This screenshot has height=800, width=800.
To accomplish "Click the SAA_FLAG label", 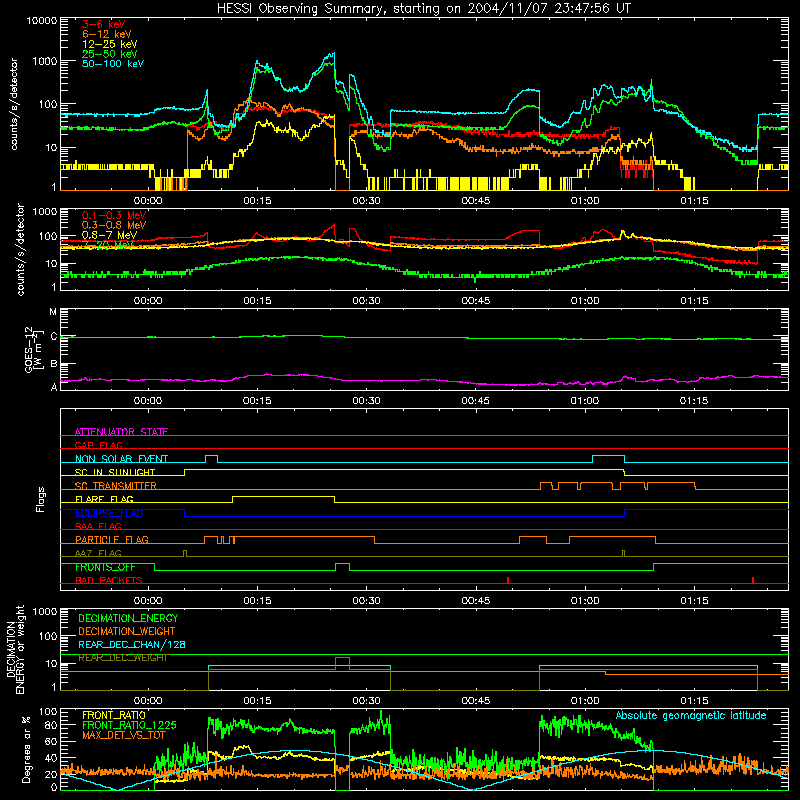I will click(98, 526).
